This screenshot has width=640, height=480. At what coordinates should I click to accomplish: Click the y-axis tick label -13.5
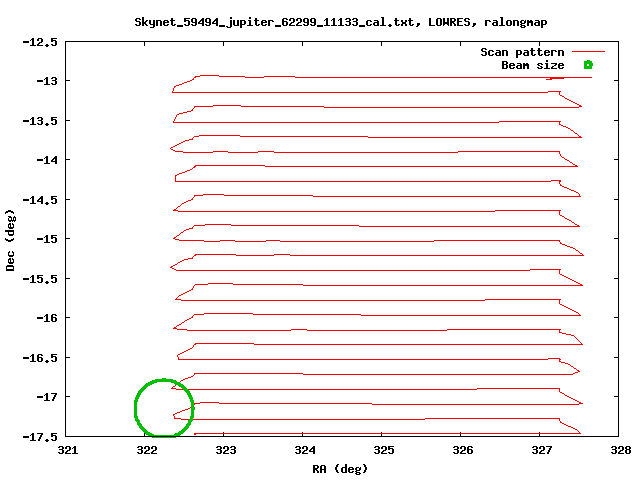pos(40,121)
